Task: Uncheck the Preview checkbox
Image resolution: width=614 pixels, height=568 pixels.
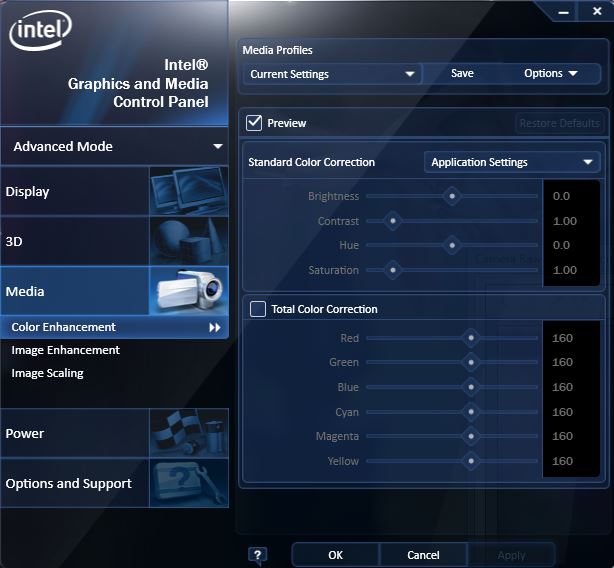Action: tap(254, 123)
